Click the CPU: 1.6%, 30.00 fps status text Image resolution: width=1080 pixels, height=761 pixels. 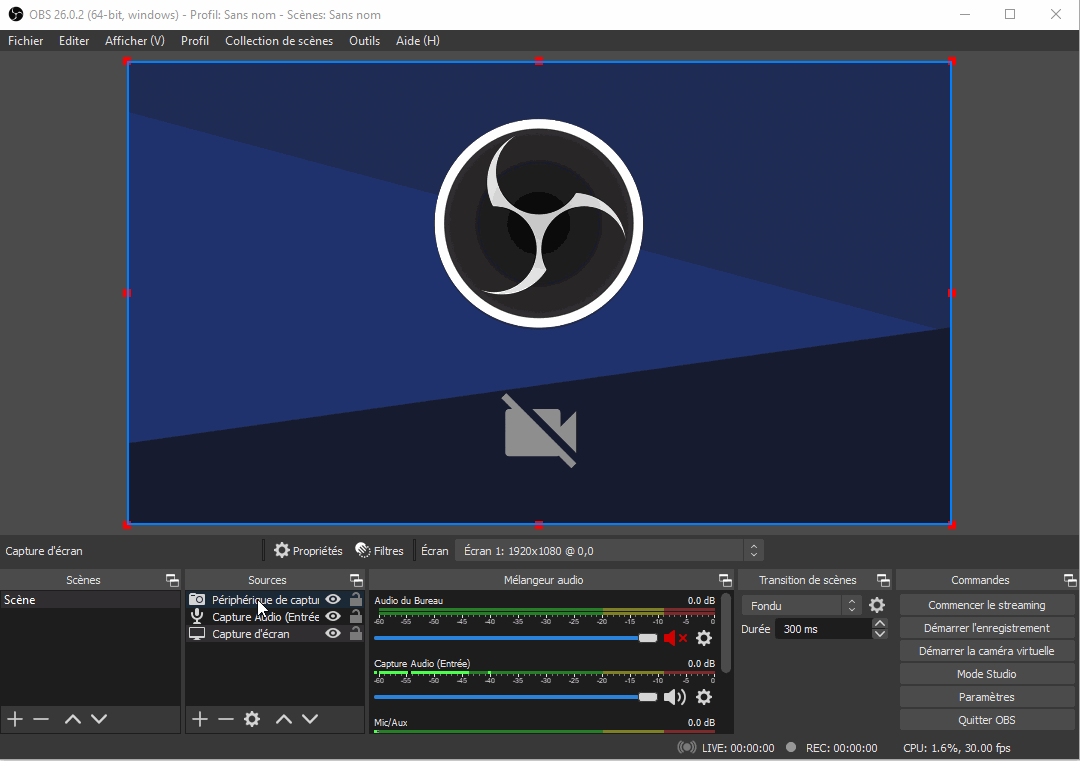[957, 748]
